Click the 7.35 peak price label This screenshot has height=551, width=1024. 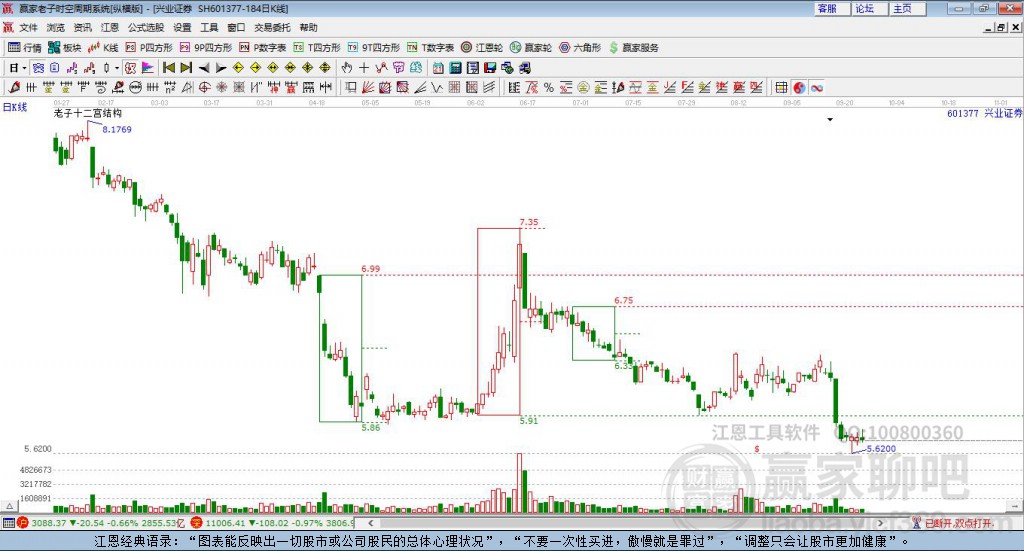tap(529, 222)
